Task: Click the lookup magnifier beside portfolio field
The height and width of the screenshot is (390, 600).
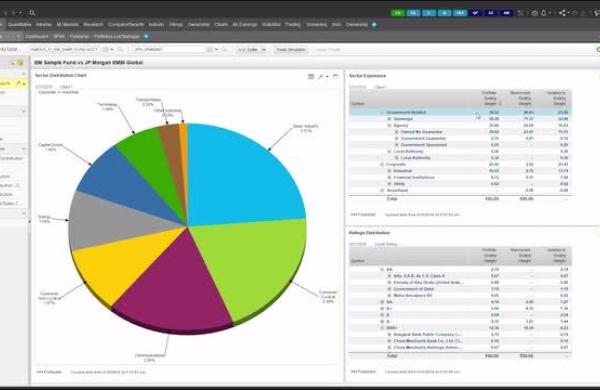Action: 120,49
